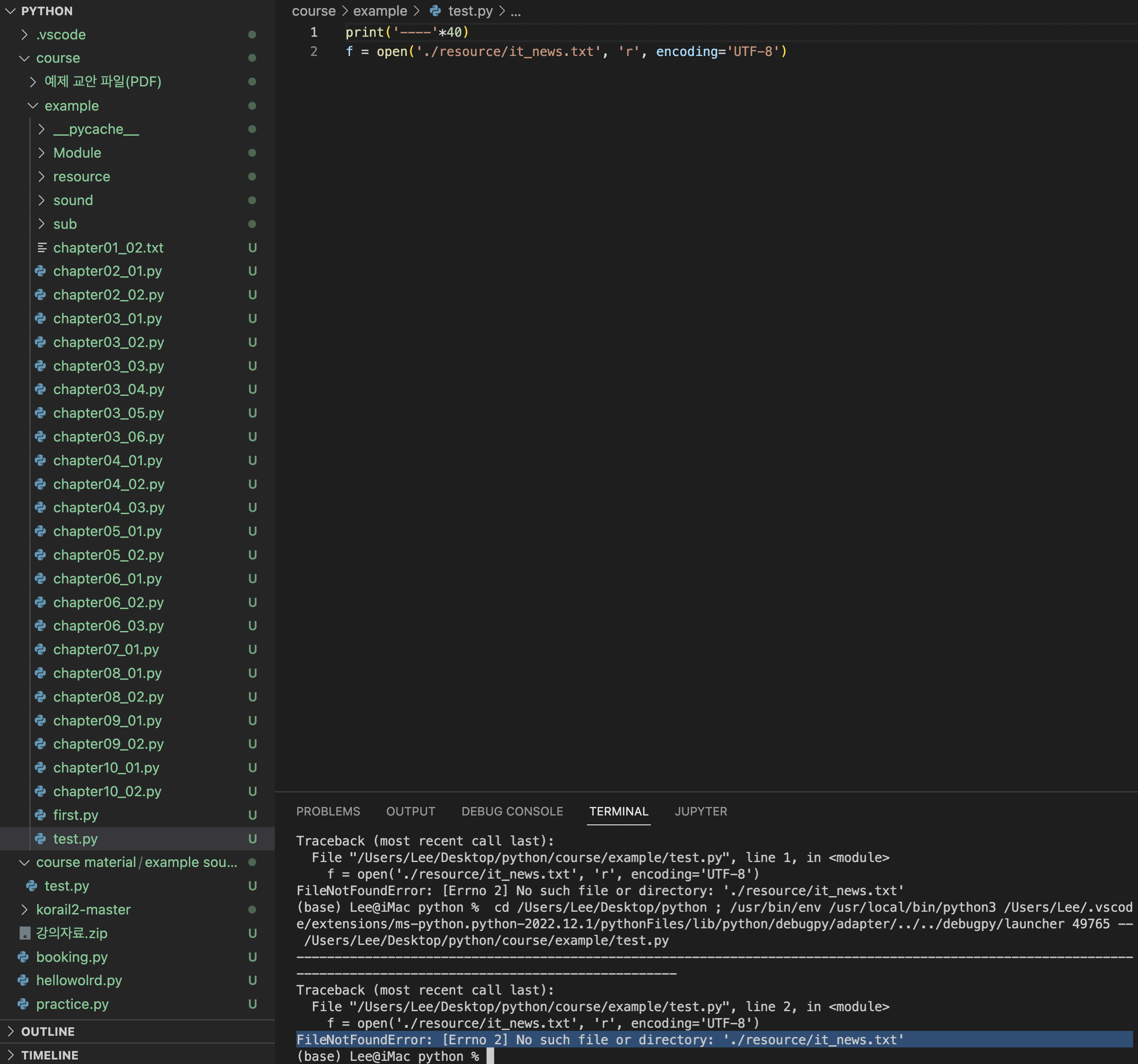Click zip file icon of 강의자료.zip

coord(25,933)
